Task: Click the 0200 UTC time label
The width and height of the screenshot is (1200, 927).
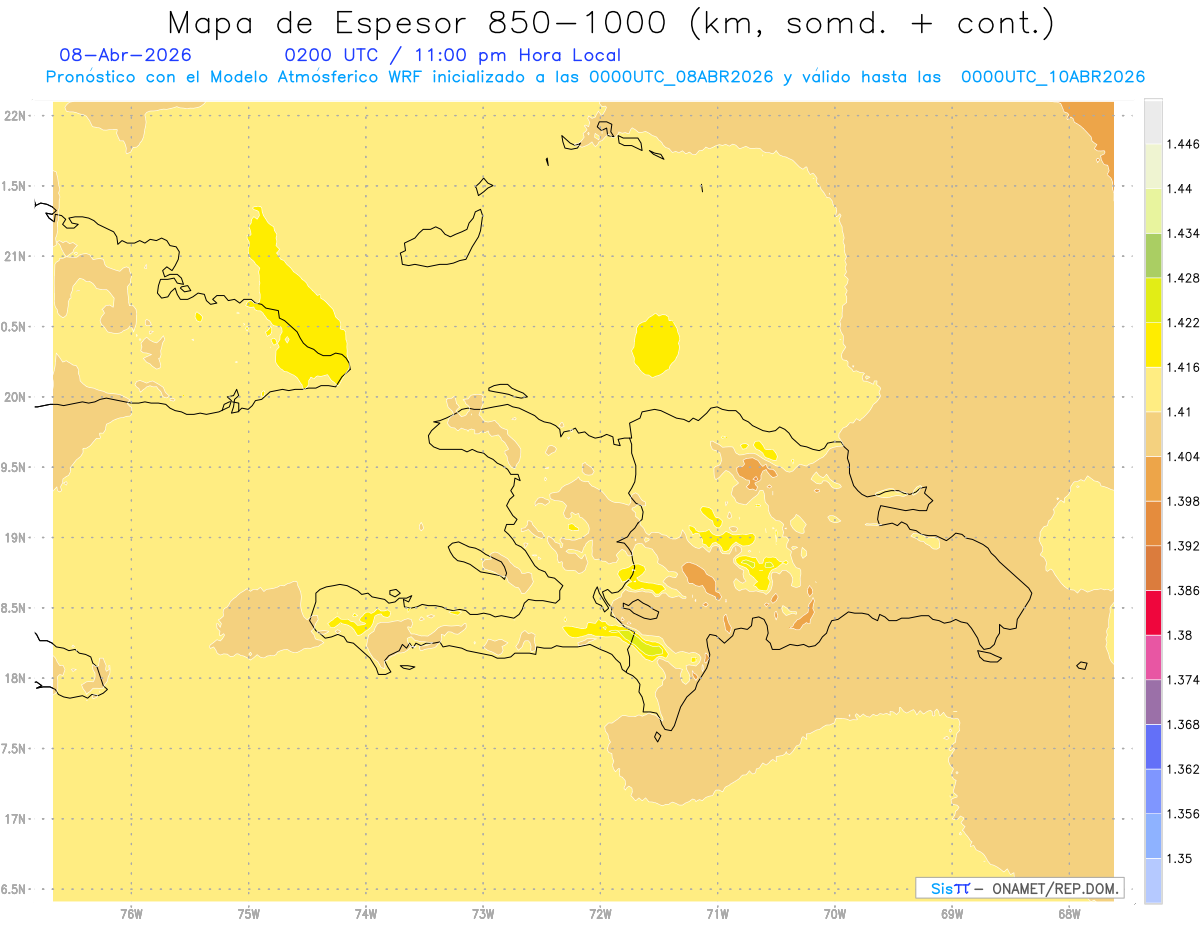Action: click(331, 55)
